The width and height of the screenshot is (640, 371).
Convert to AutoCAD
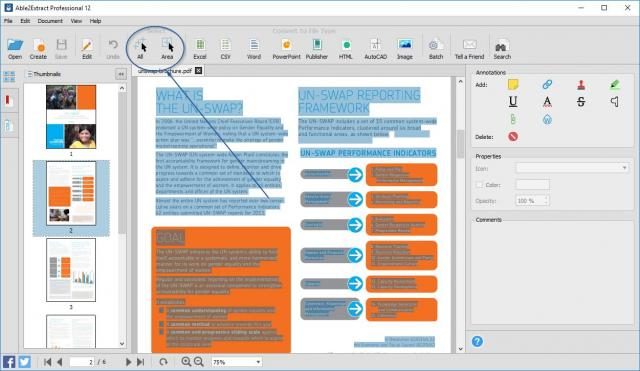[x=376, y=49]
